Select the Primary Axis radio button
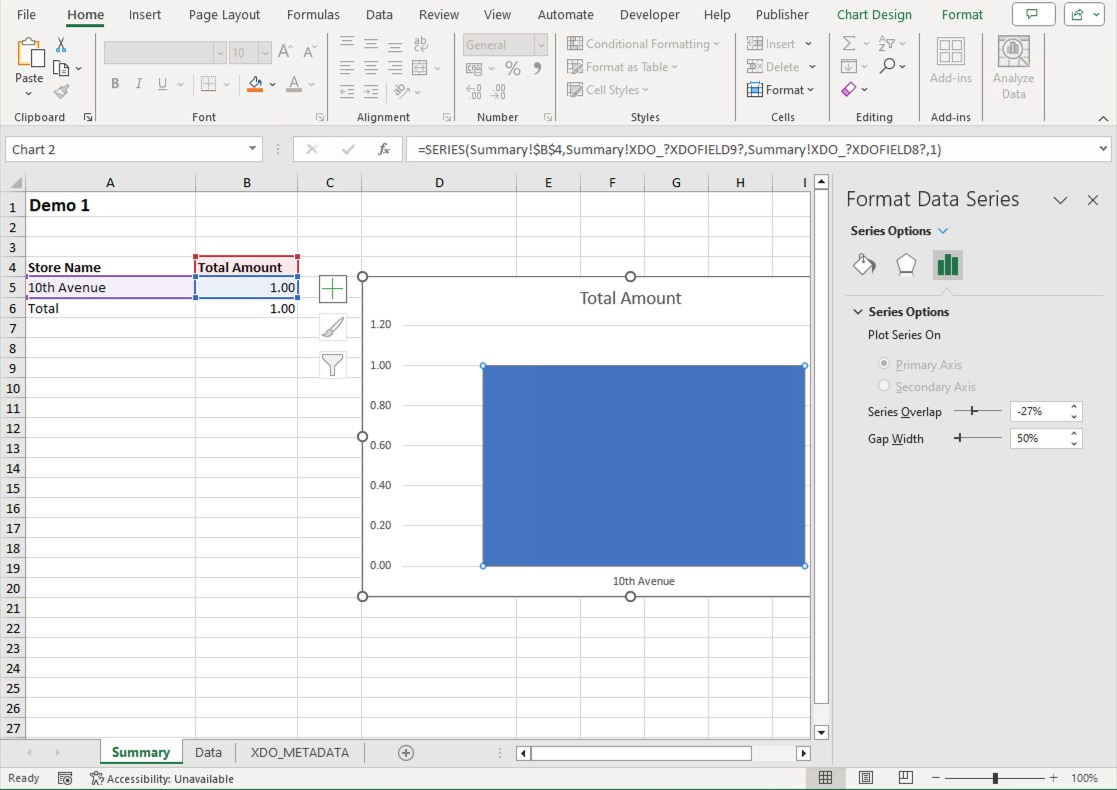Image resolution: width=1117 pixels, height=790 pixels. [x=884, y=364]
